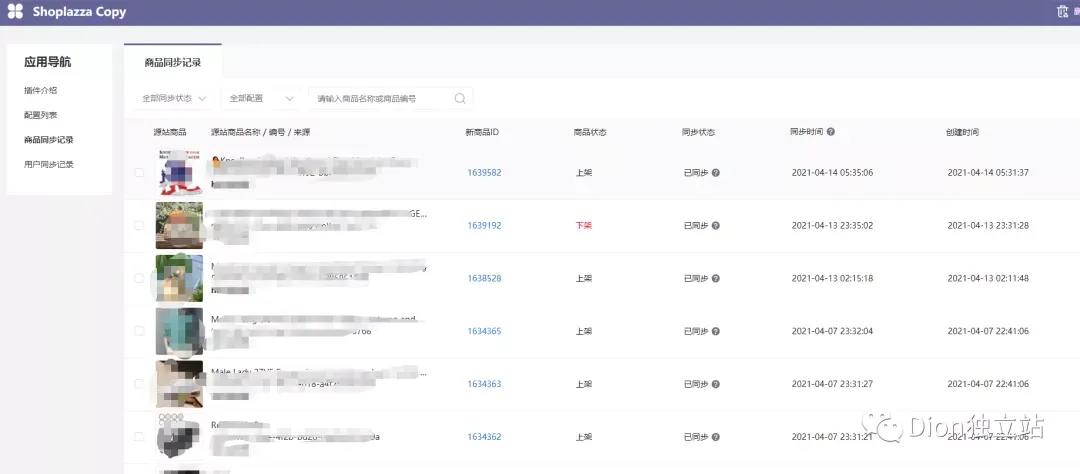Open 配置列表 in the sidebar navigation
The image size is (1080, 474).
coord(41,115)
